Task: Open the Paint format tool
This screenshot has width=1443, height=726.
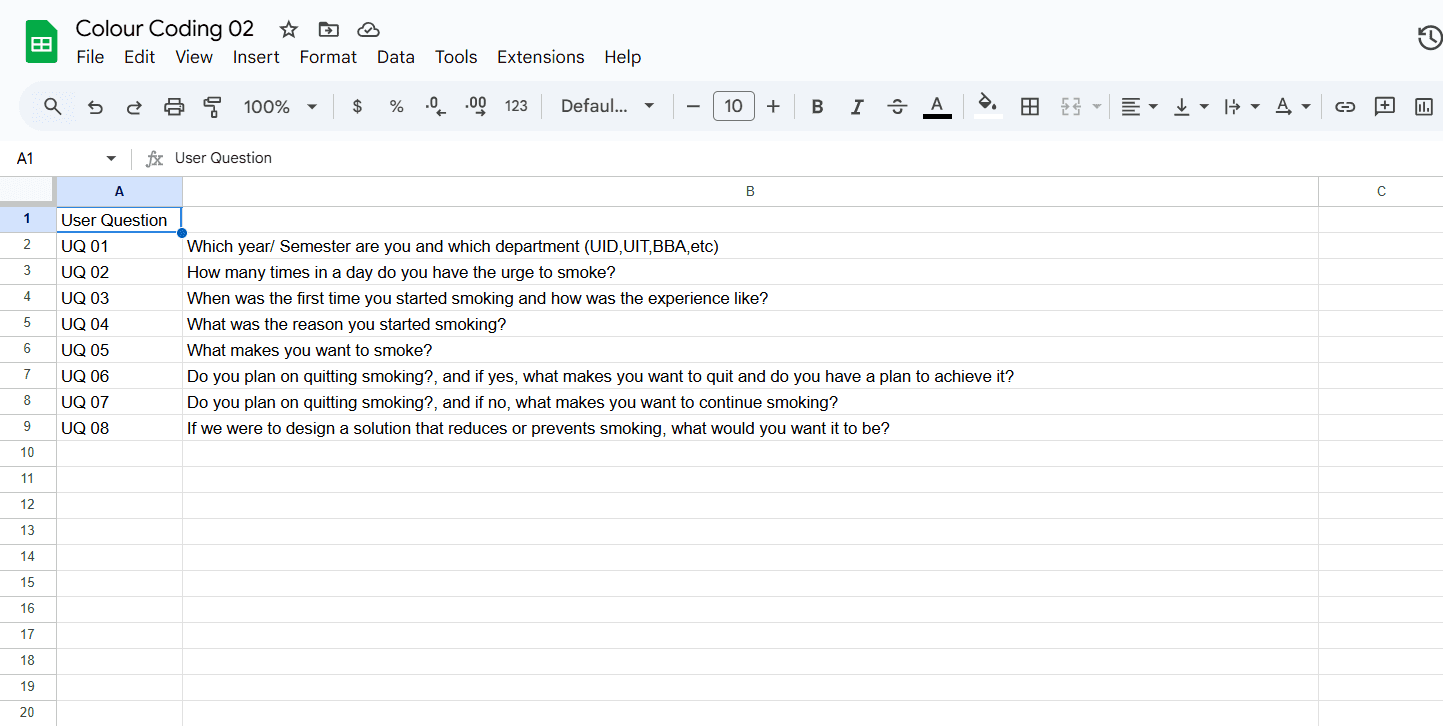Action: pyautogui.click(x=212, y=106)
